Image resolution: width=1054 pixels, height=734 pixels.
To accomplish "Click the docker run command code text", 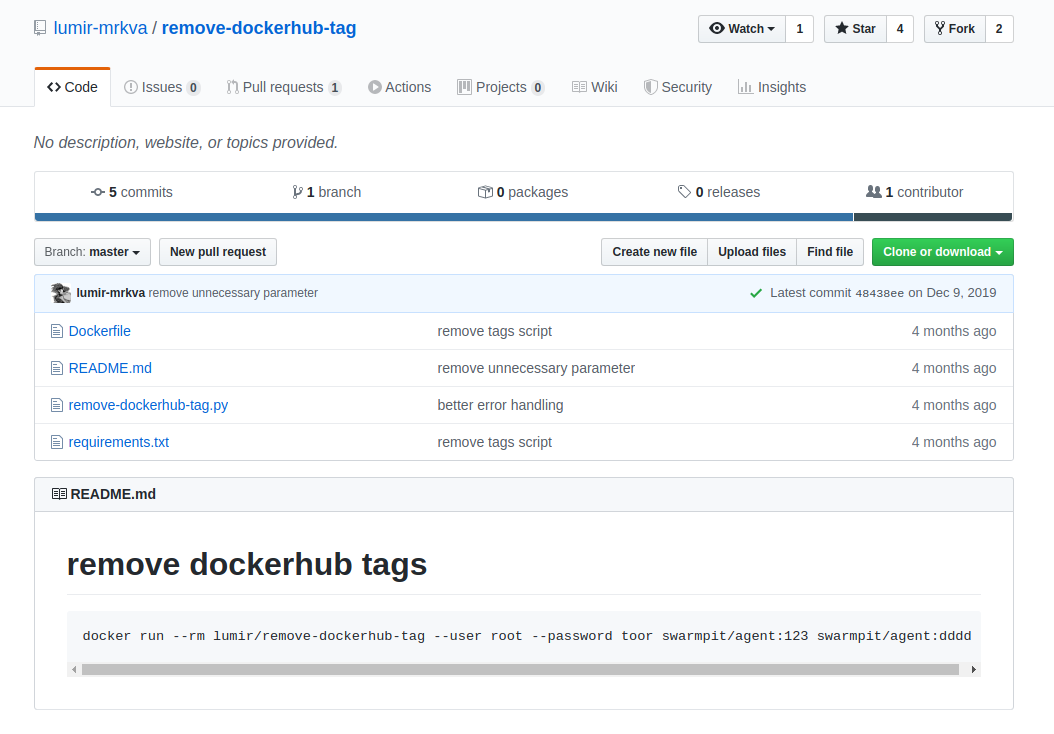I will pyautogui.click(x=527, y=636).
